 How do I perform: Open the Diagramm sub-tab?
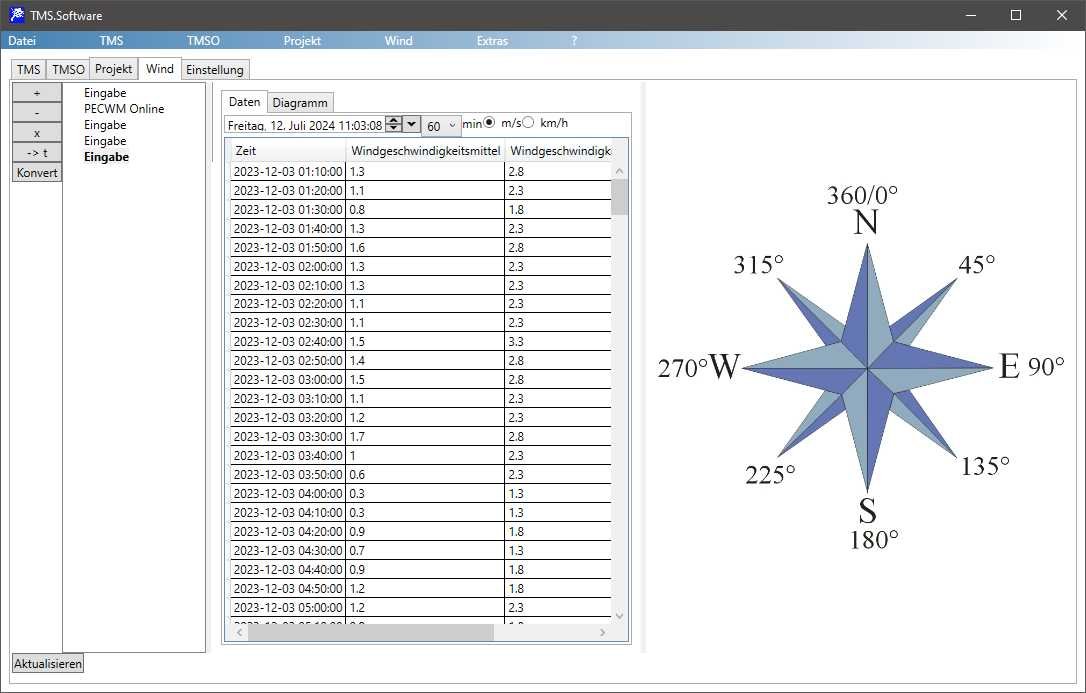(300, 102)
